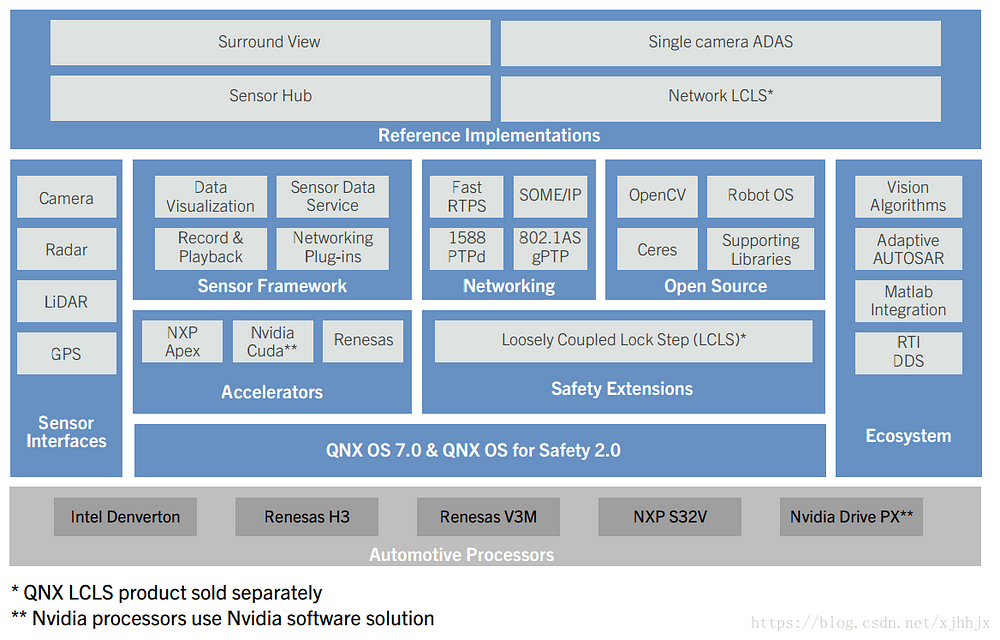
Task: Click the Robot OS box
Action: [760, 196]
